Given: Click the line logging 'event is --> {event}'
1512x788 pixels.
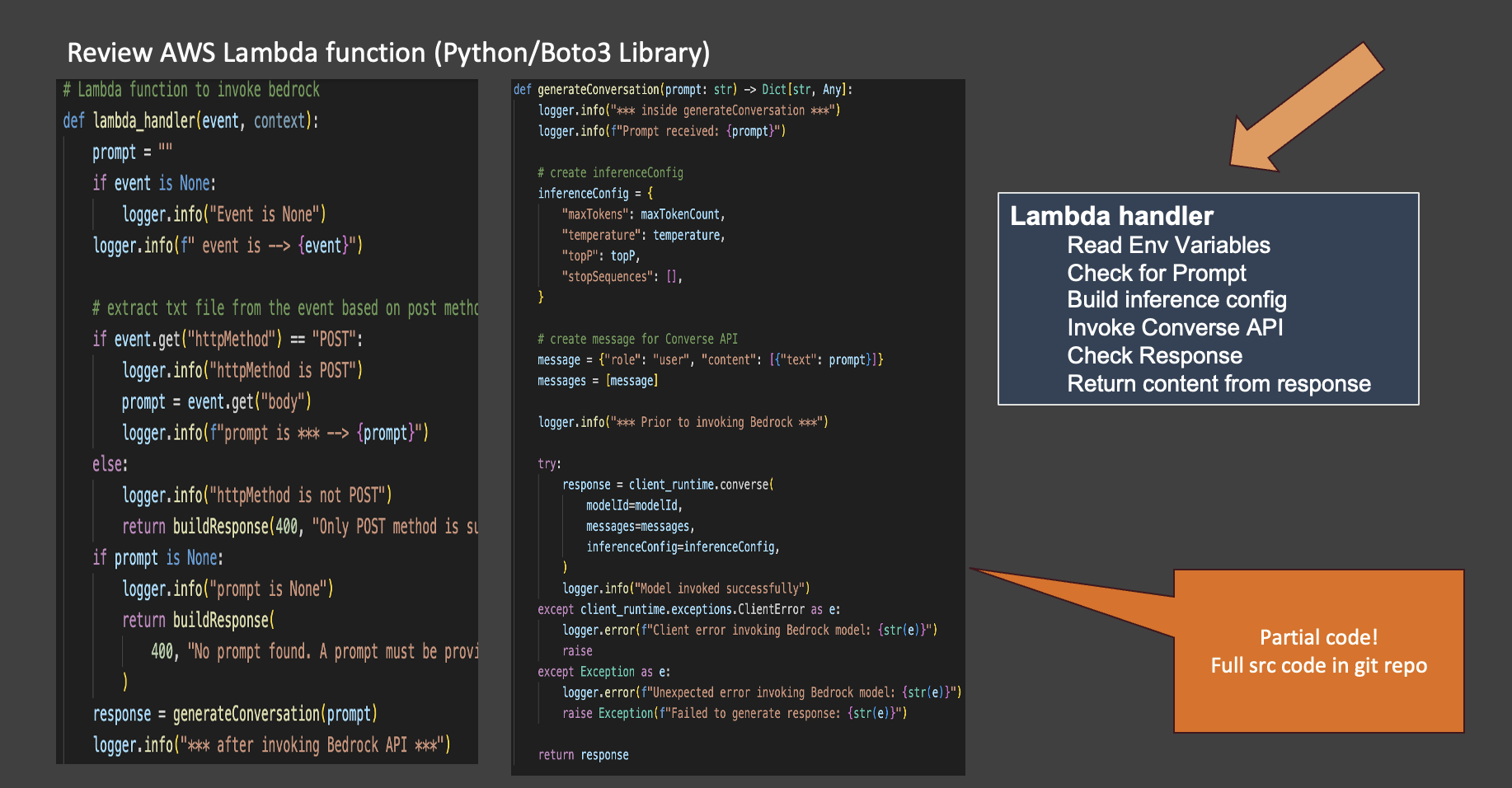Looking at the screenshot, I should [x=228, y=246].
